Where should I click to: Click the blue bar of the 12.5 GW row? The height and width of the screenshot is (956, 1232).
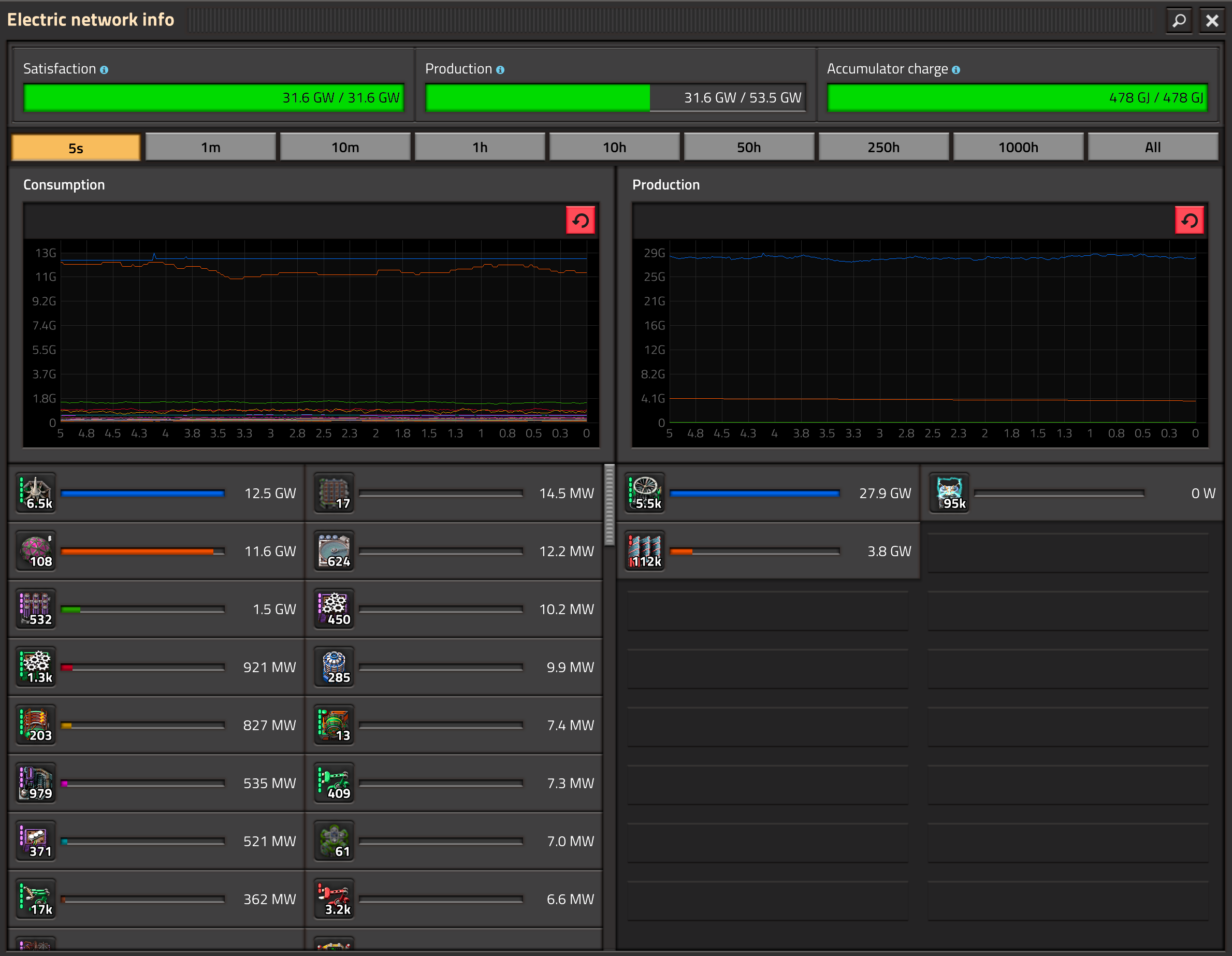click(142, 494)
